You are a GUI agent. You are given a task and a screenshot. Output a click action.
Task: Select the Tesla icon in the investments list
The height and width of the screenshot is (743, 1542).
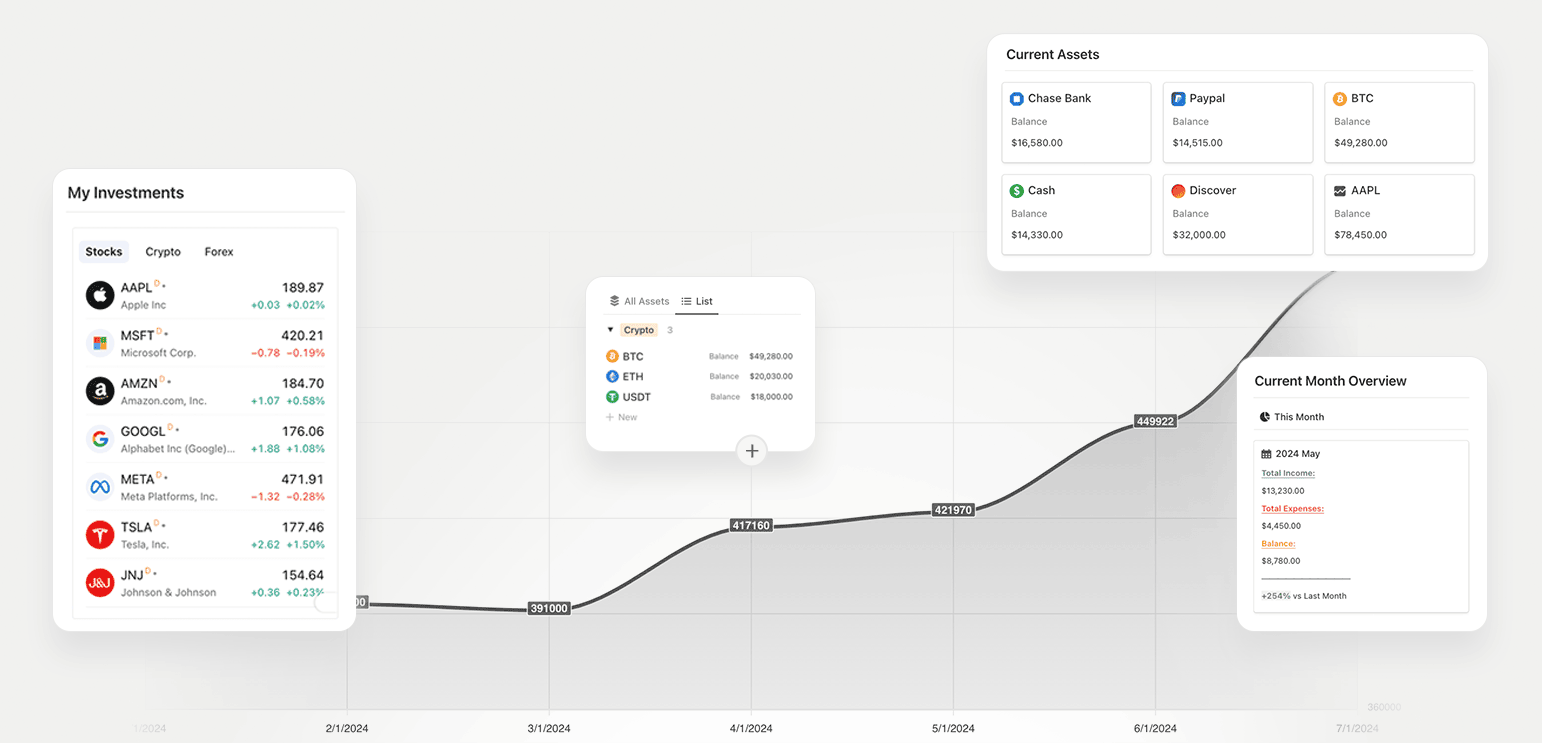[99, 535]
